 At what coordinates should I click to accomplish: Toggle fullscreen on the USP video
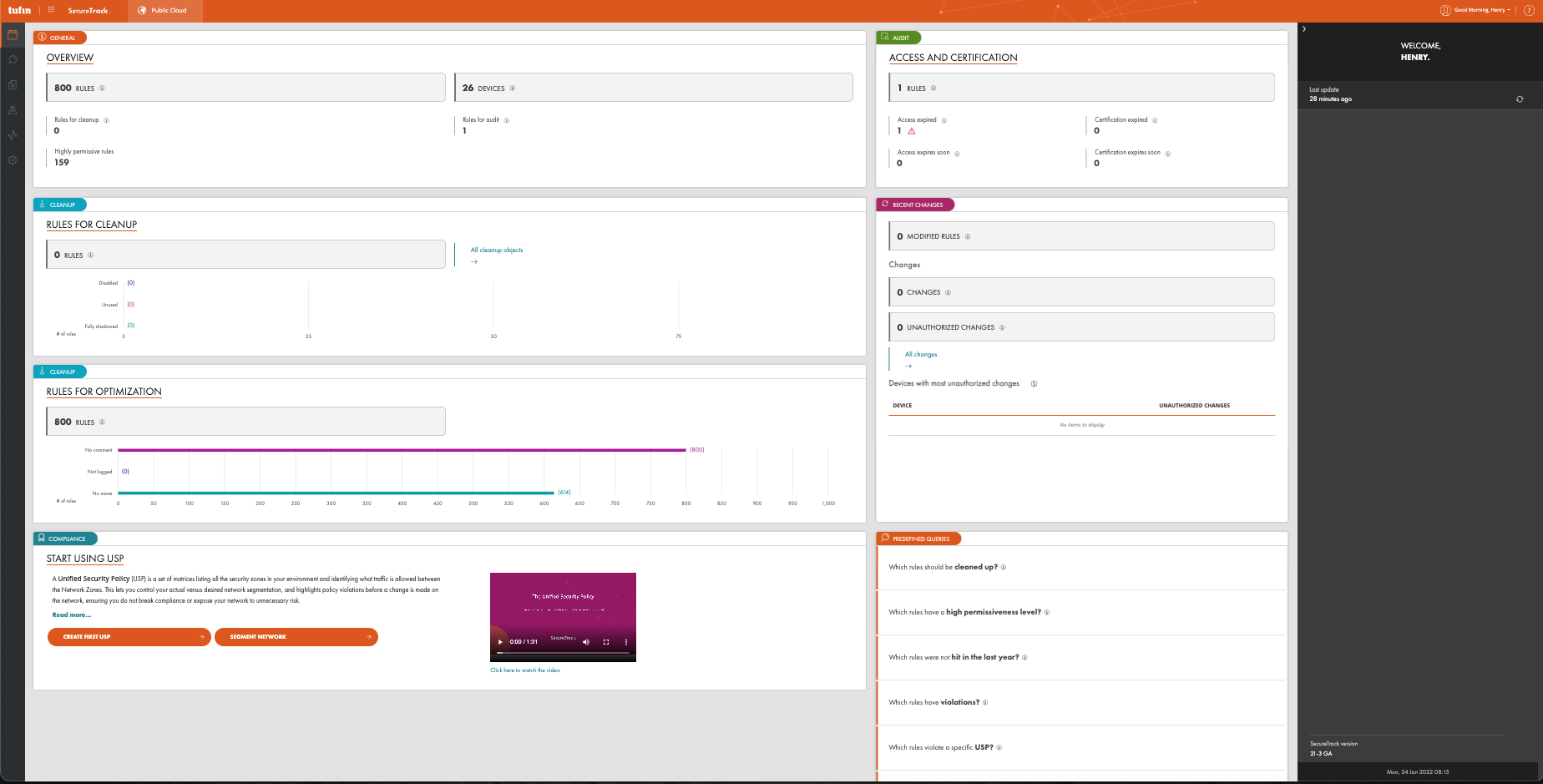click(606, 642)
